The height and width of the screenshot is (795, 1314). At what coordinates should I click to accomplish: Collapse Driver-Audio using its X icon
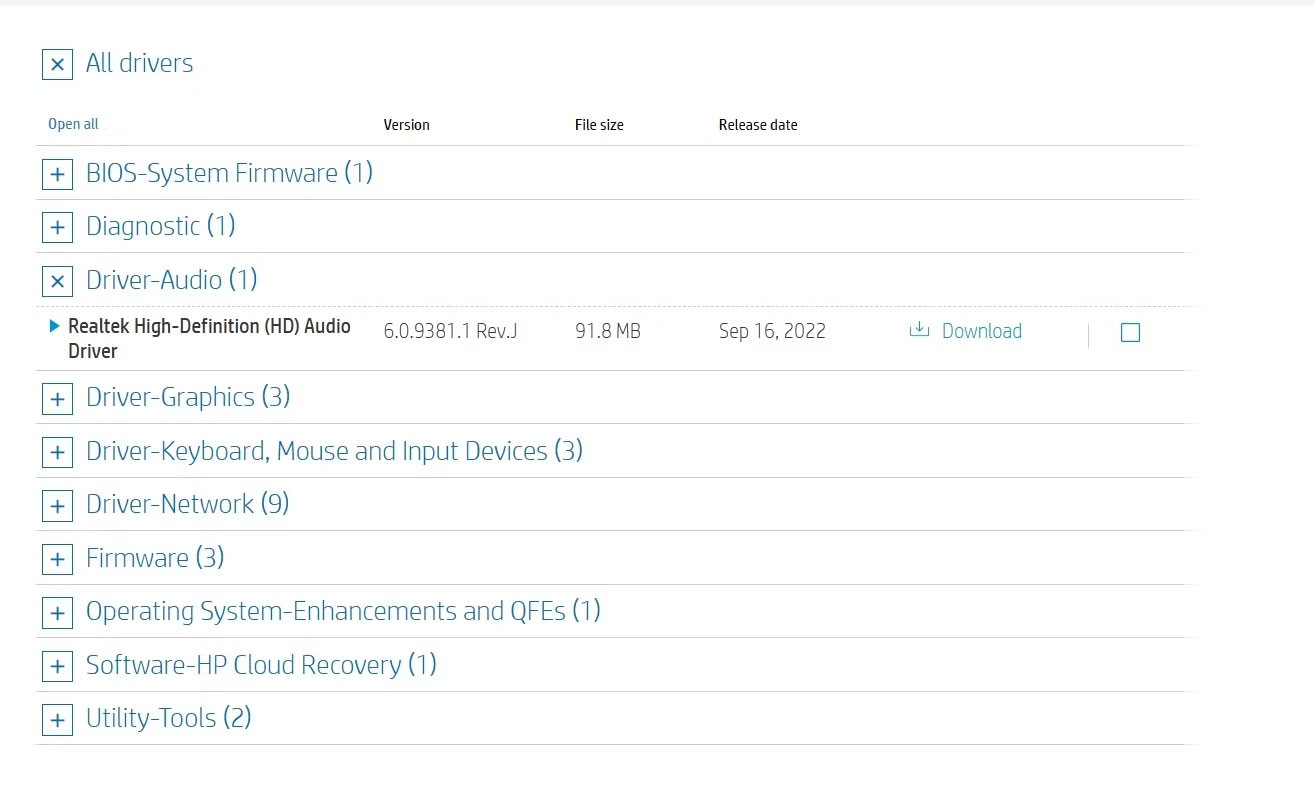[57, 281]
